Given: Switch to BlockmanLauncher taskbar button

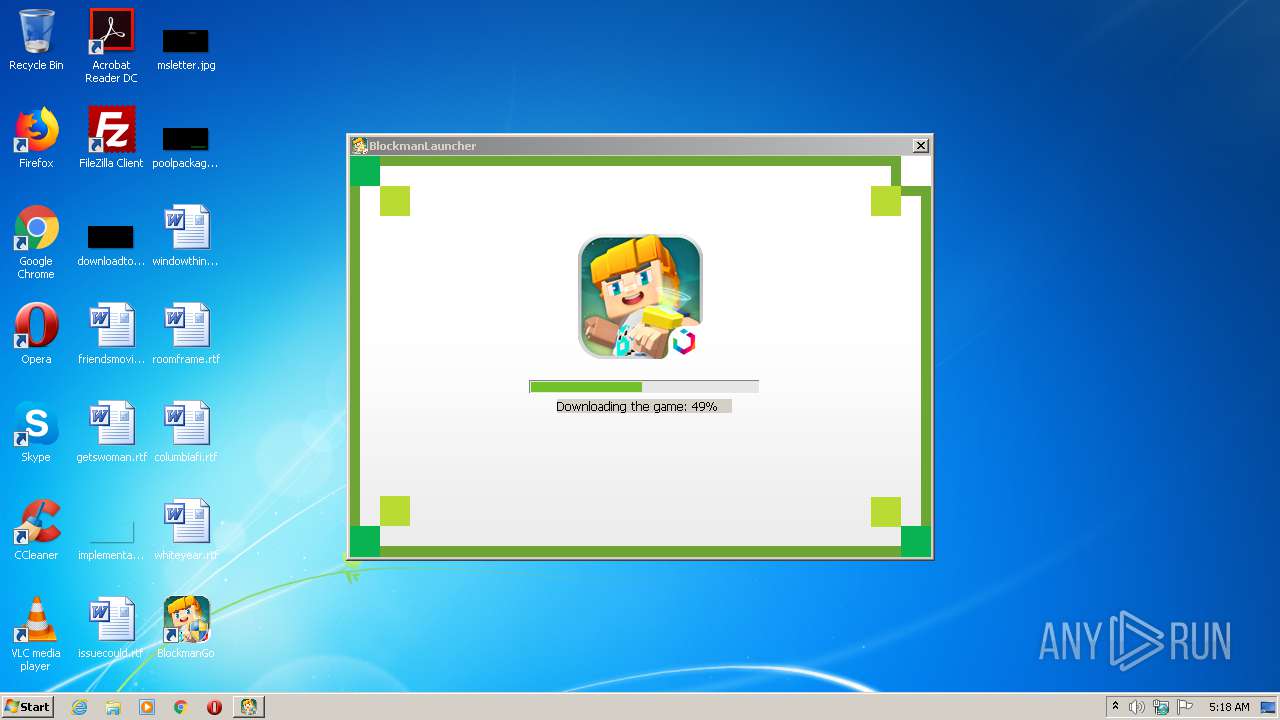Looking at the screenshot, I should [x=248, y=707].
